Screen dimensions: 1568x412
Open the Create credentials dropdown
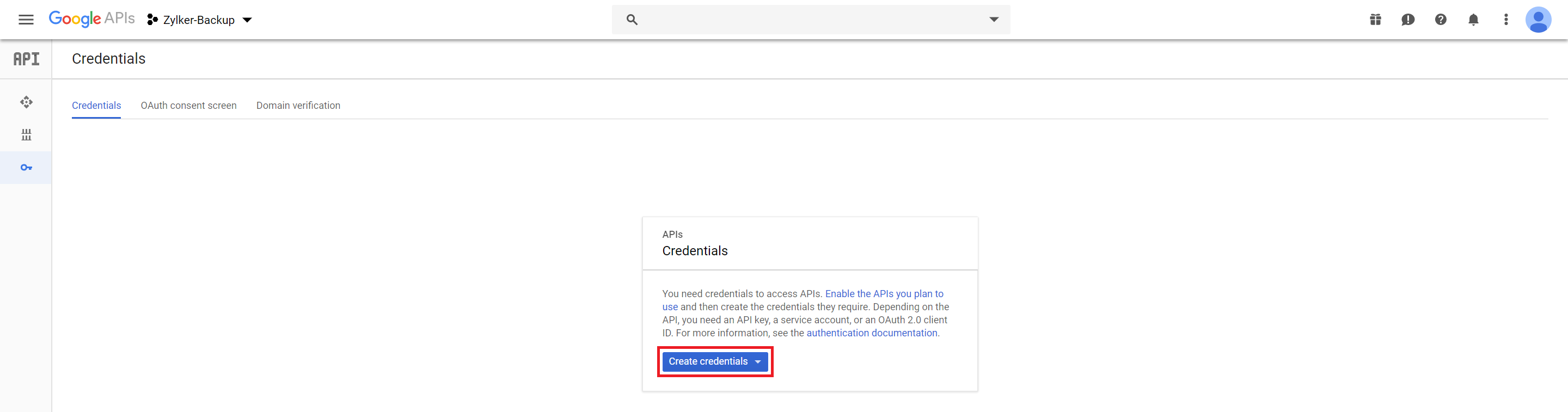pos(715,361)
